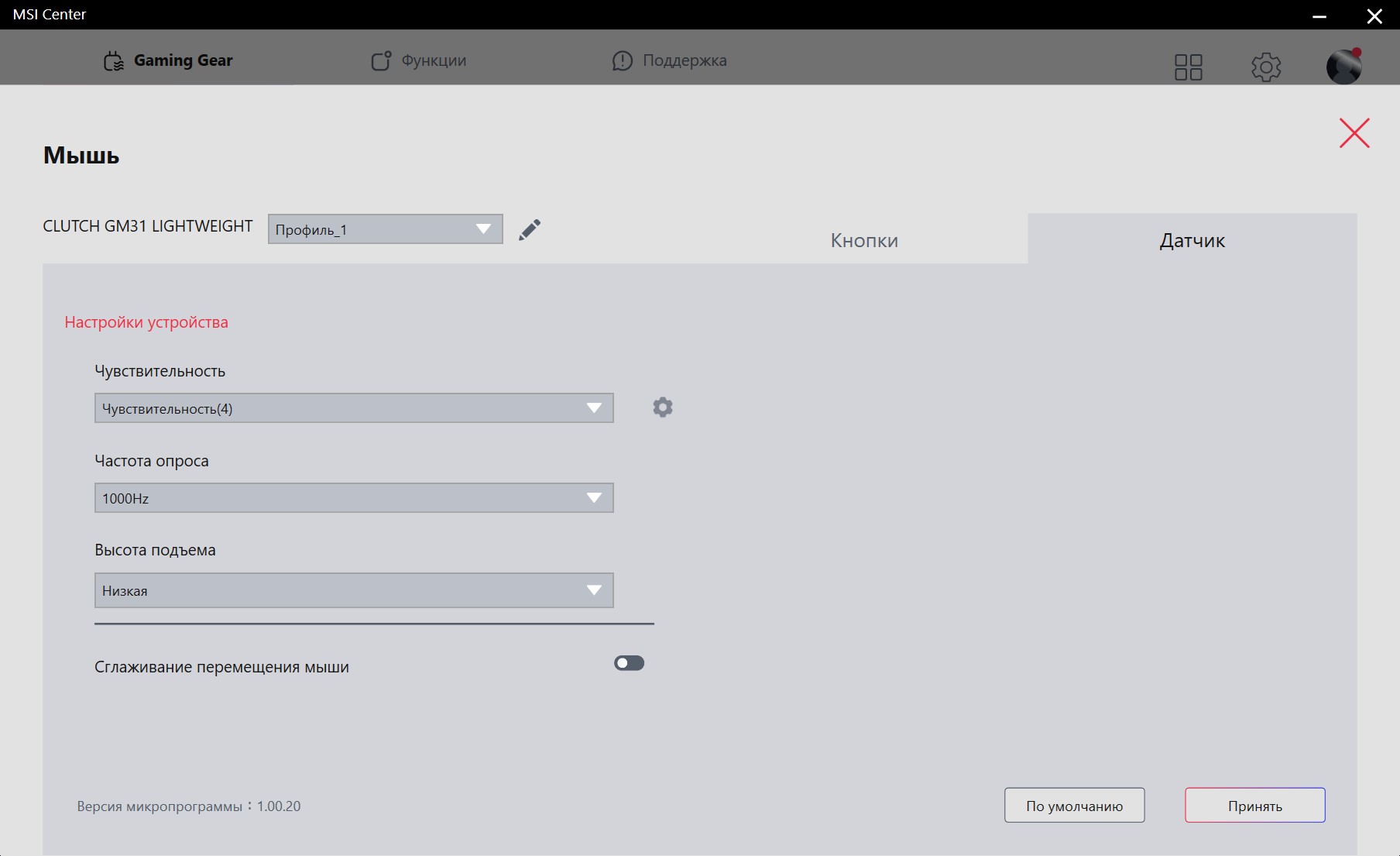The height and width of the screenshot is (856, 1400).
Task: Expand the Профиль_1 profile dropdown
Action: (x=385, y=229)
